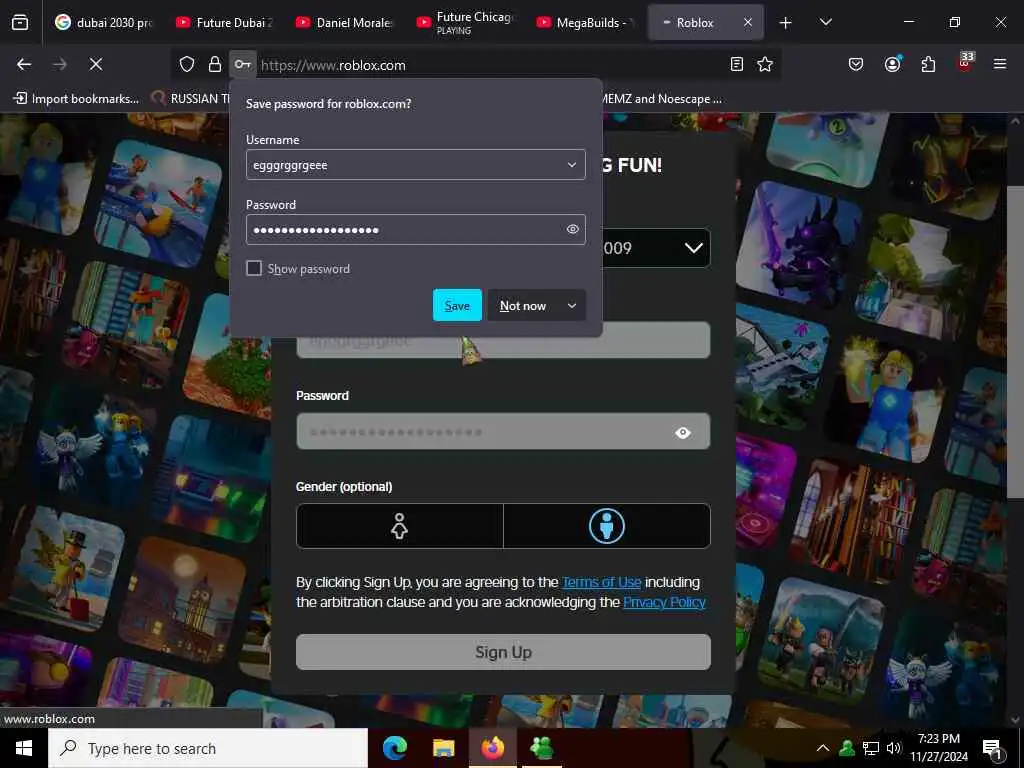Viewport: 1024px width, 768px height.
Task: Open the Firefox application menu
Action: 1000,64
